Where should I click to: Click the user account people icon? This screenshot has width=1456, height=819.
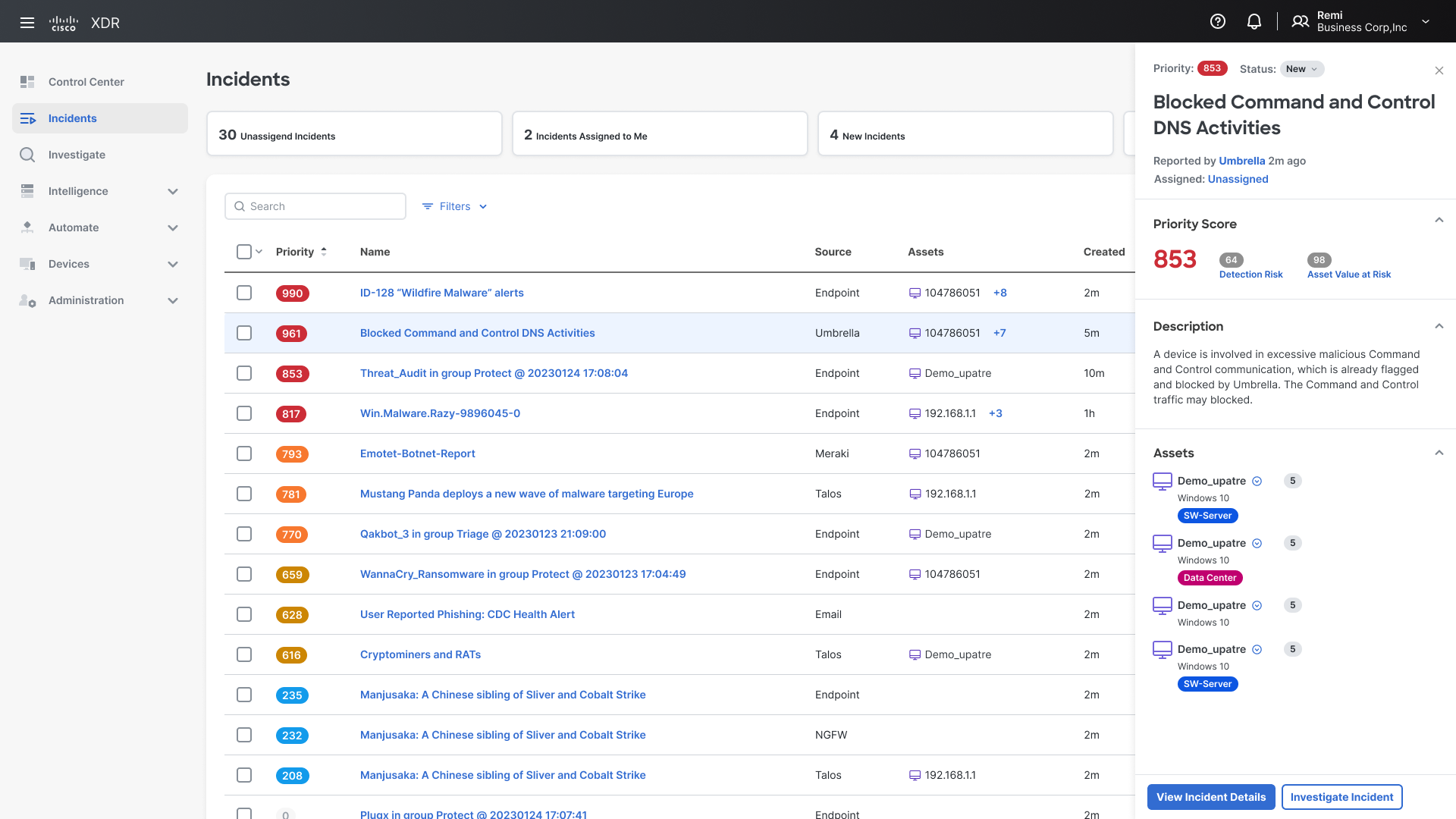coord(1301,21)
